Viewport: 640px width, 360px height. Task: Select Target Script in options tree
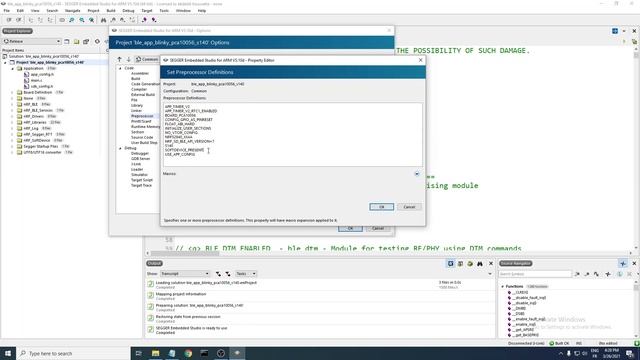click(142, 180)
